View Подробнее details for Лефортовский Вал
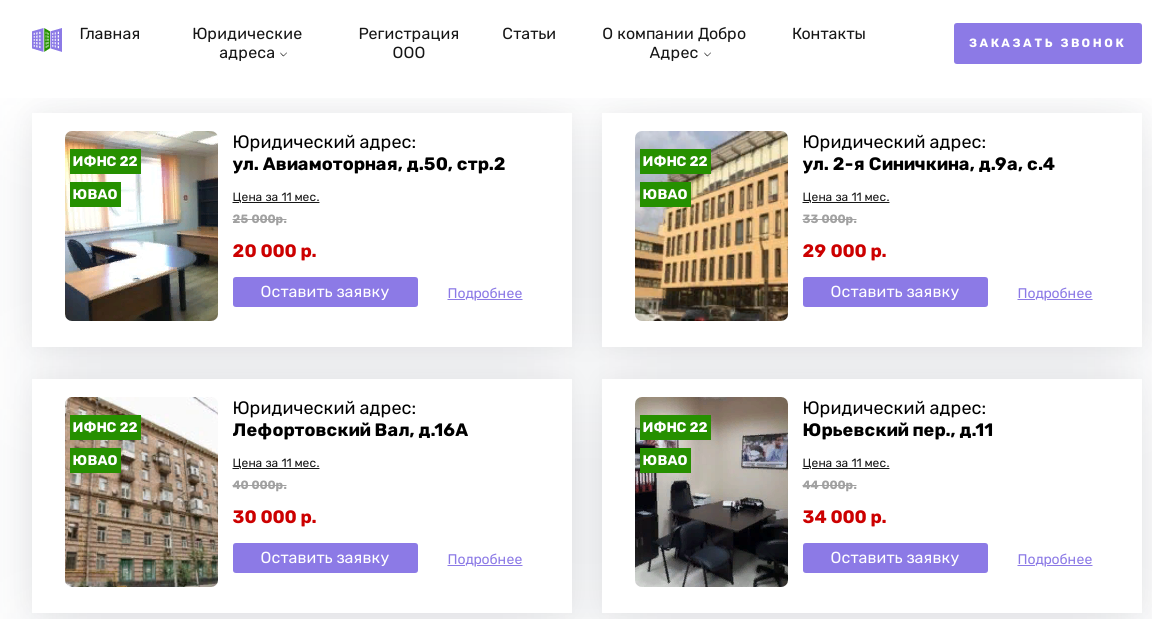Image resolution: width=1152 pixels, height=619 pixels. [x=485, y=560]
